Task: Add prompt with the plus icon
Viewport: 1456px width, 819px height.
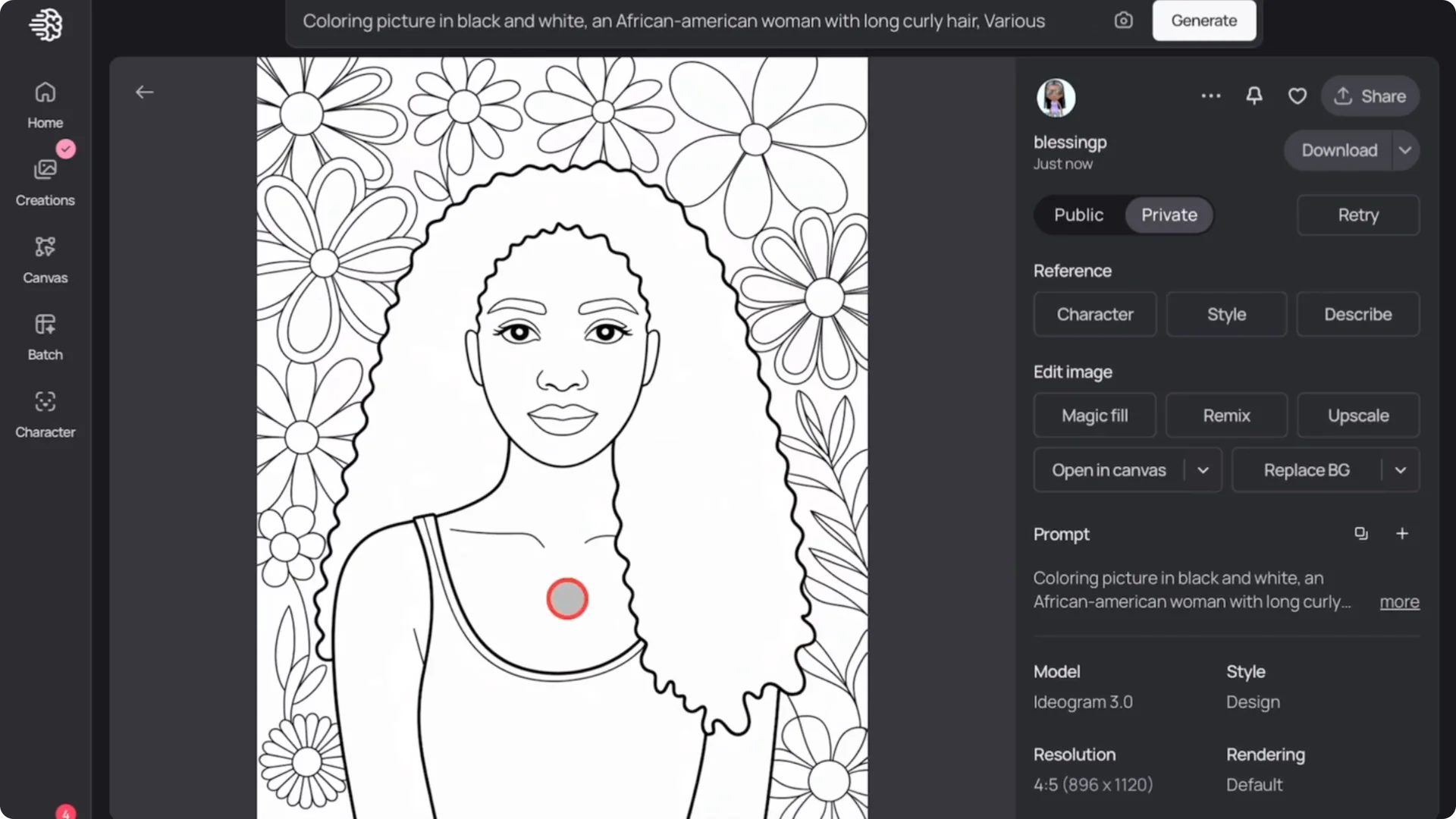Action: pos(1402,533)
